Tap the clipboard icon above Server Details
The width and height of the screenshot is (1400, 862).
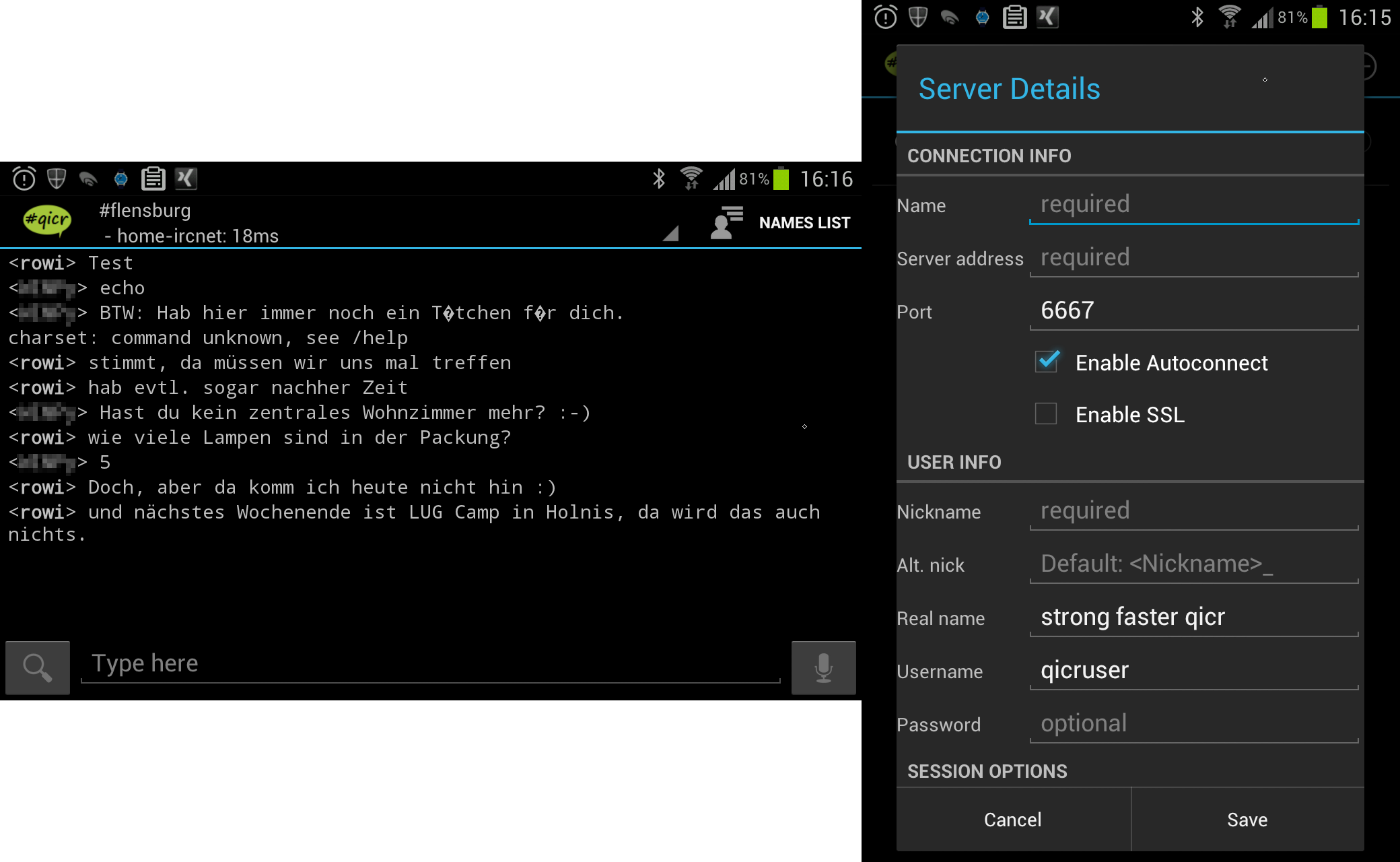click(1015, 17)
